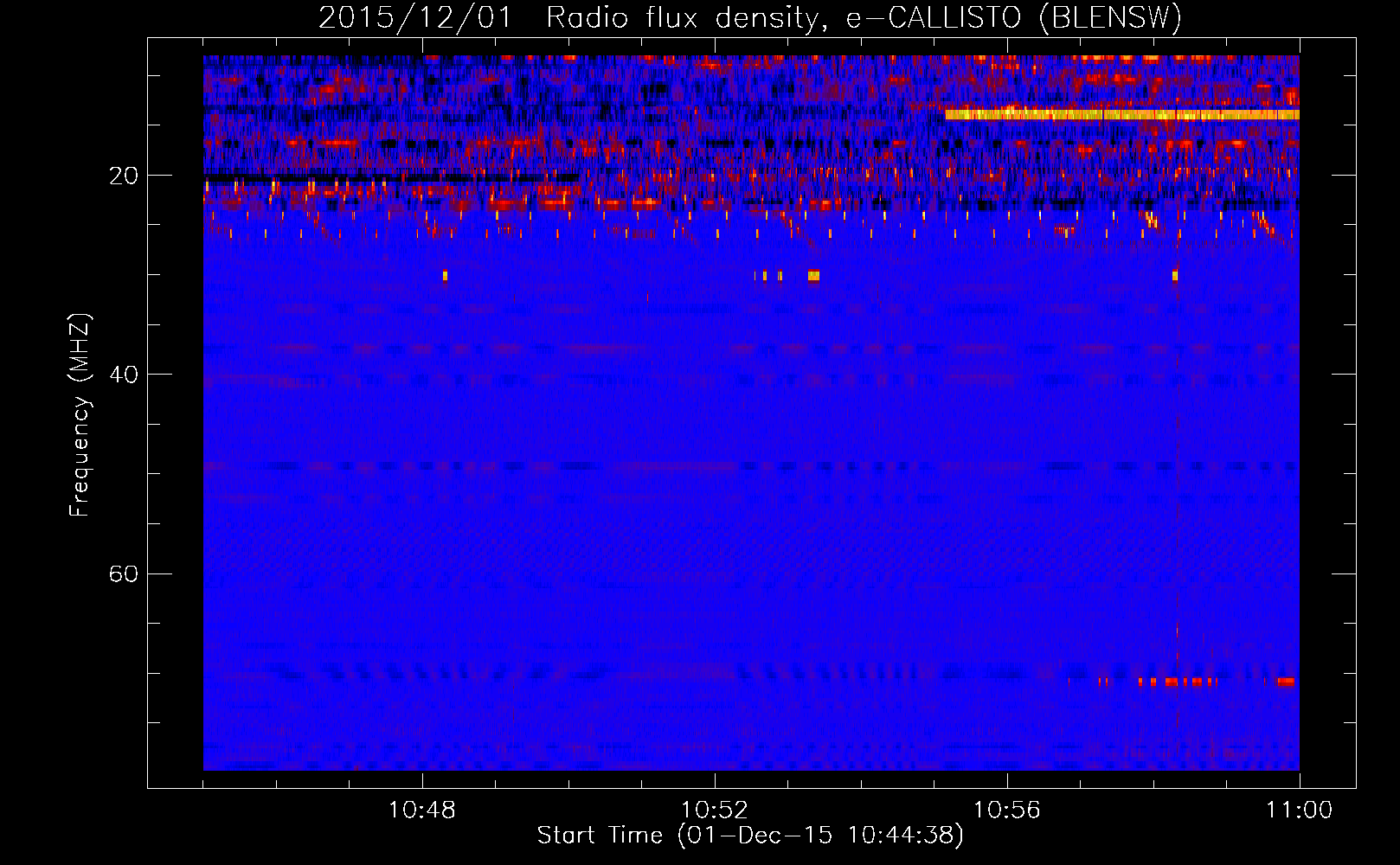This screenshot has height=865, width=1400.
Task: Click the 10:56 time tick label
Action: click(1007, 811)
